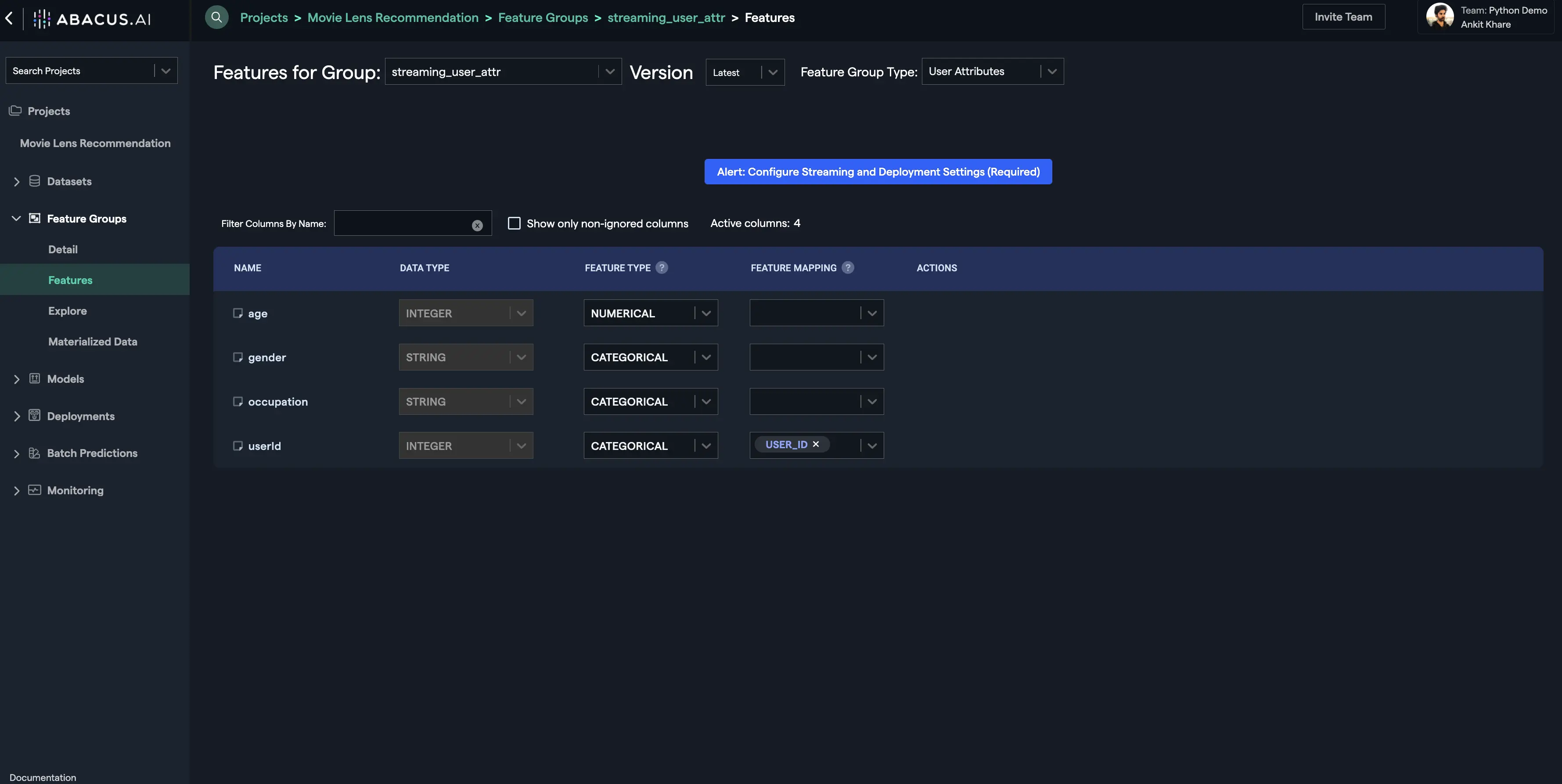Click the Alert Configure Streaming button
The image size is (1562, 784).
878,171
